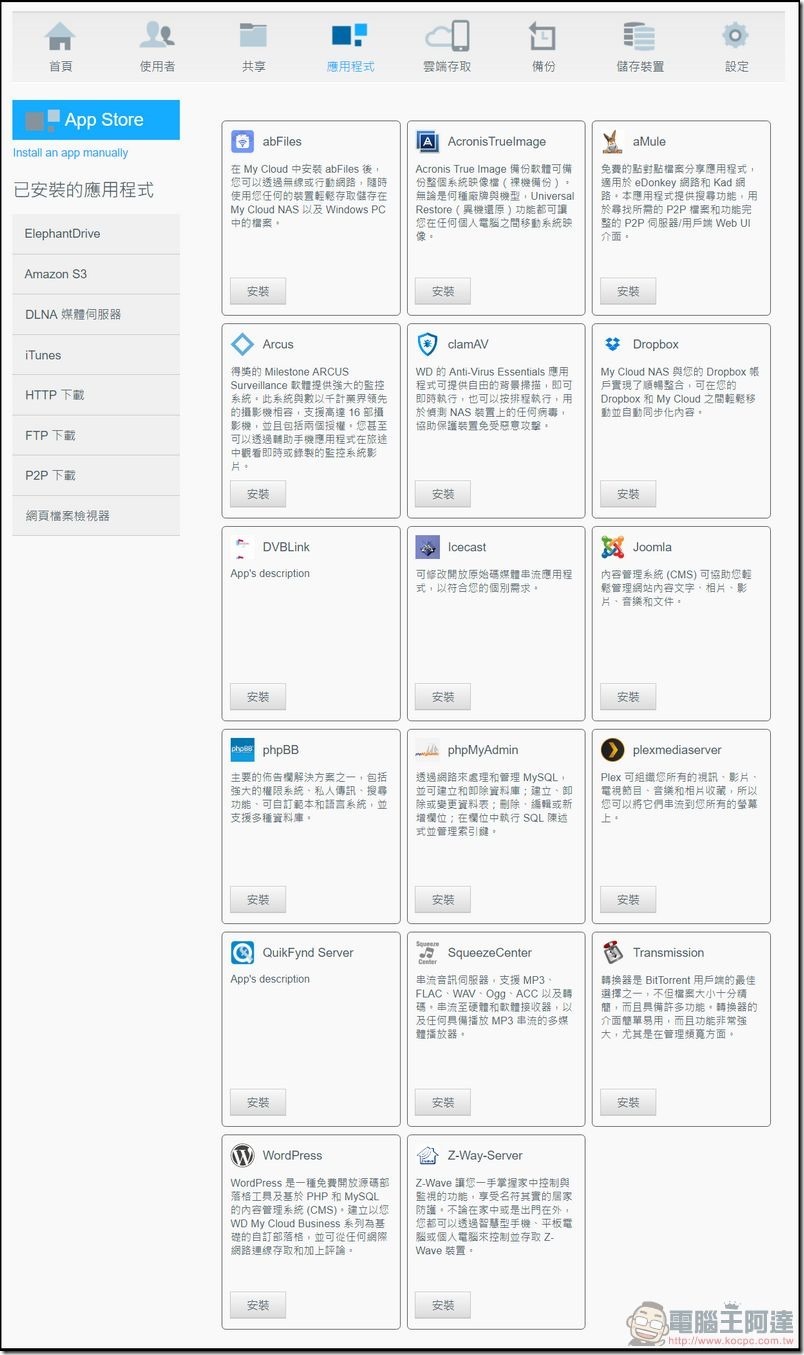This screenshot has width=804, height=1355.
Task: Install the aMule app
Action: (628, 291)
